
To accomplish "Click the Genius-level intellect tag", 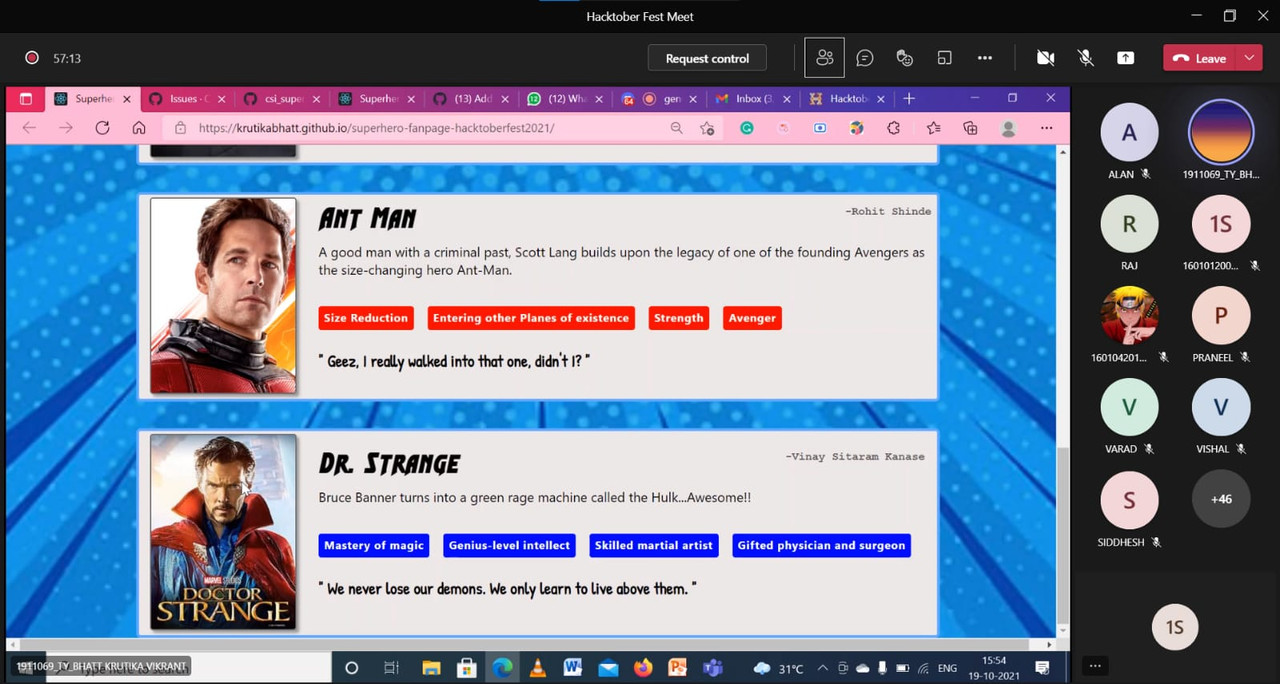I will click(x=509, y=545).
